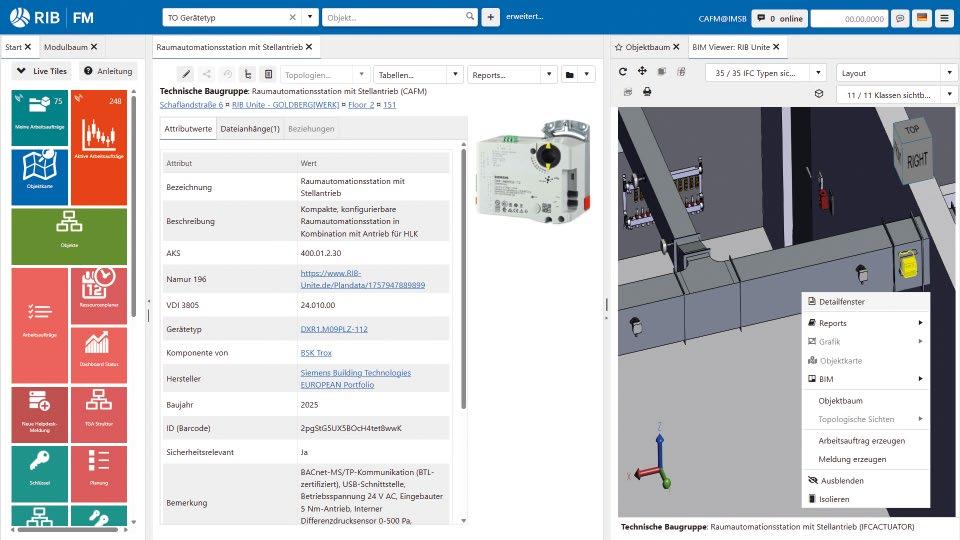Open the Planung list tile
960x540 pixels.
tap(99, 474)
